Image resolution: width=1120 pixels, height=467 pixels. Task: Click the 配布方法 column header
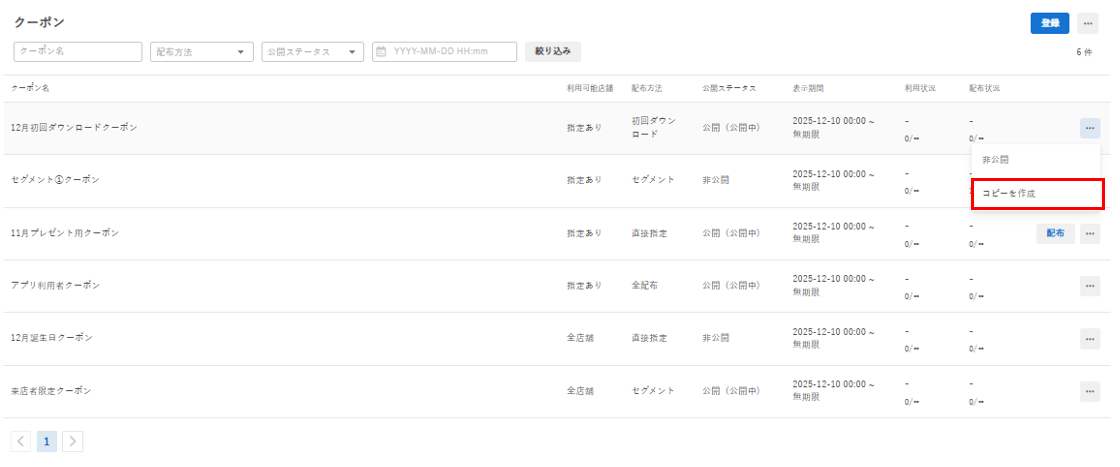click(x=647, y=89)
